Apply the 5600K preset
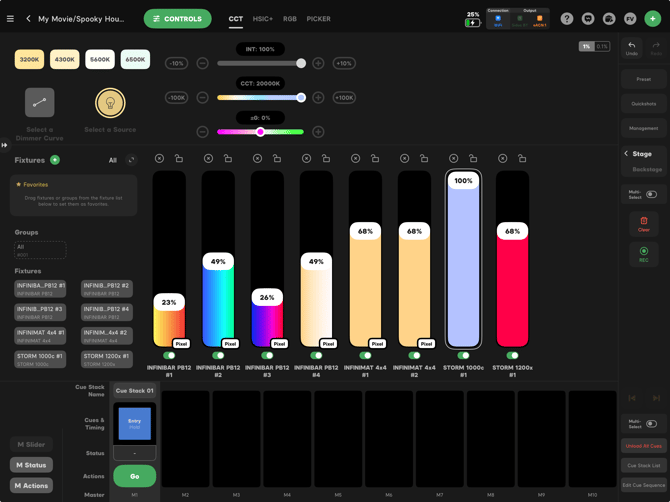This screenshot has width=670, height=502. (100, 59)
